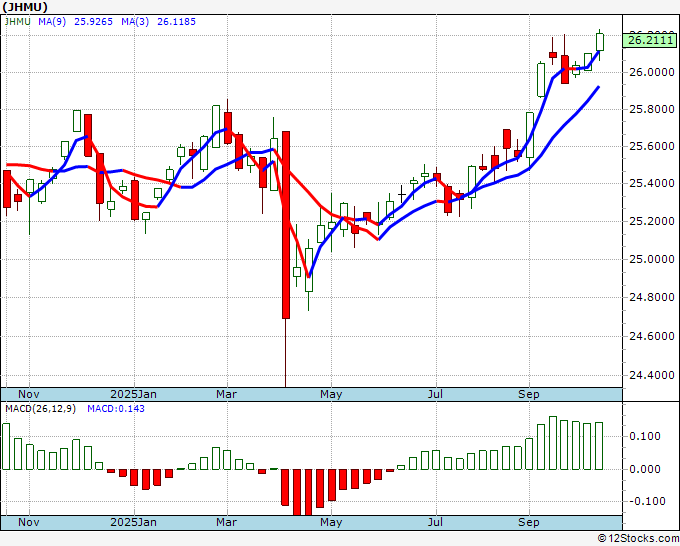Click May on the MACD date axis
Image resolution: width=680 pixels, height=546 pixels.
[x=331, y=522]
